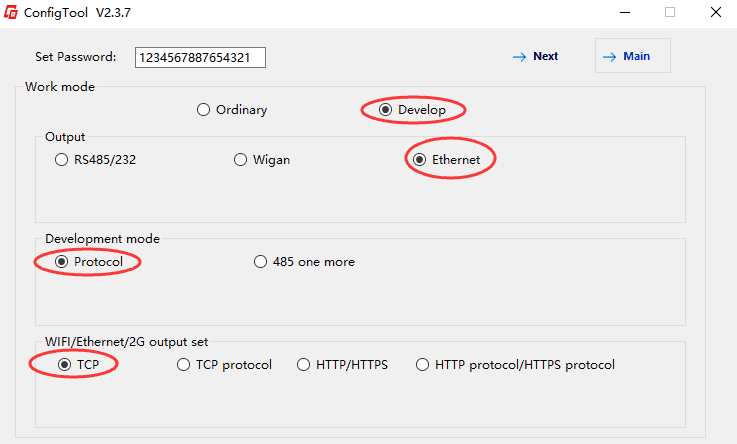
Task: Select TCP output setting
Action: (x=65, y=365)
